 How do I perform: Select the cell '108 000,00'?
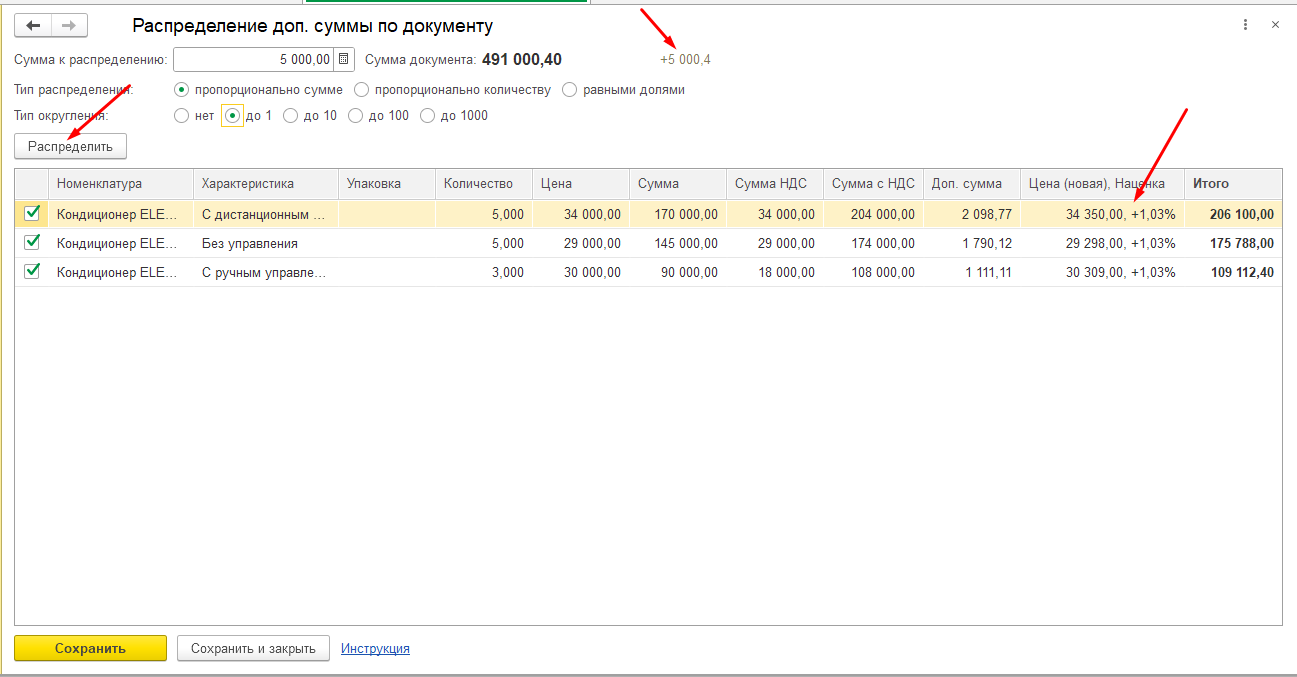click(x=873, y=272)
